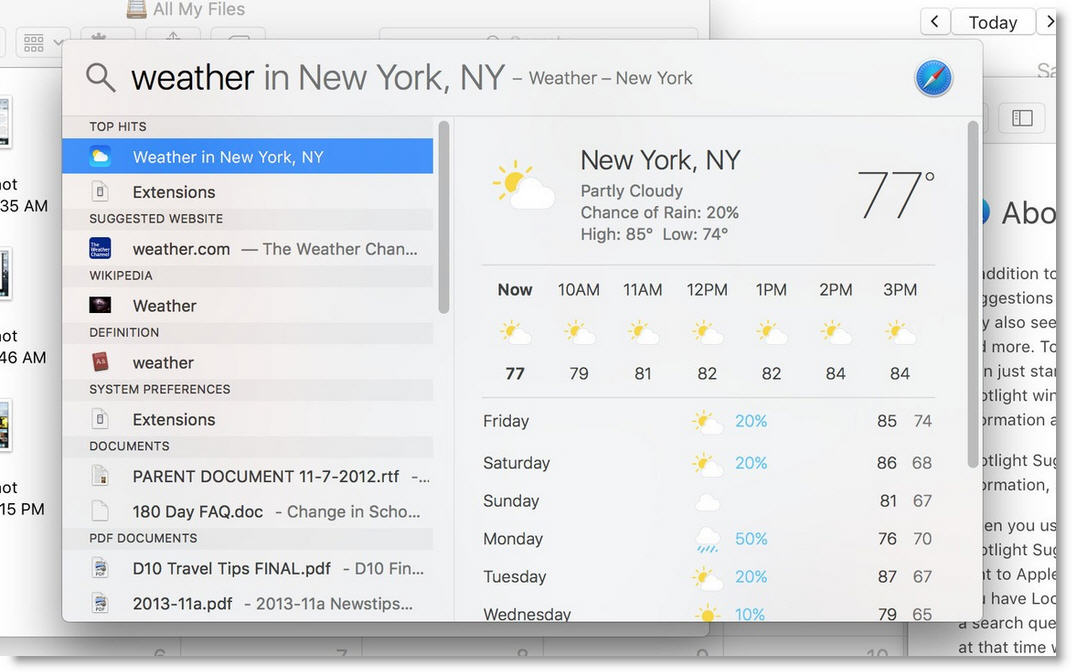Click the Saturday forecast row
Viewport: 1072px width, 672px height.
707,464
